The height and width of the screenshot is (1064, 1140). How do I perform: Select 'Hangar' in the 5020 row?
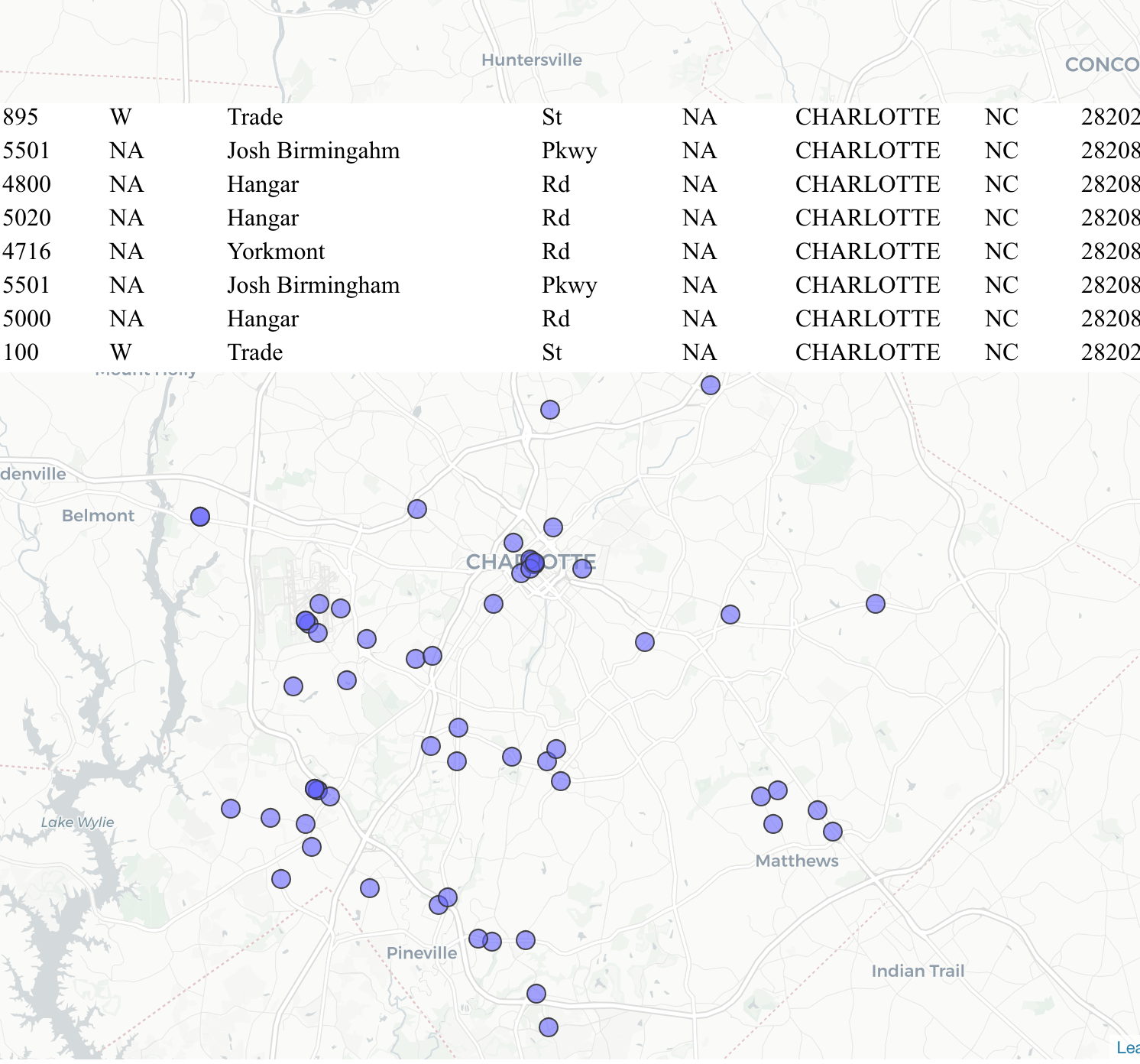tap(263, 219)
